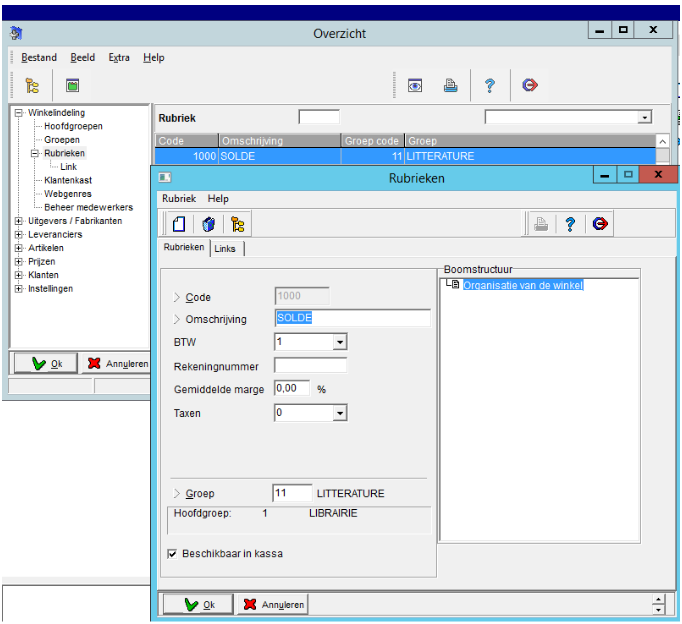682x624 pixels.
Task: Expand Uitgevers / Fabrikanten node
Action: pos(19,221)
